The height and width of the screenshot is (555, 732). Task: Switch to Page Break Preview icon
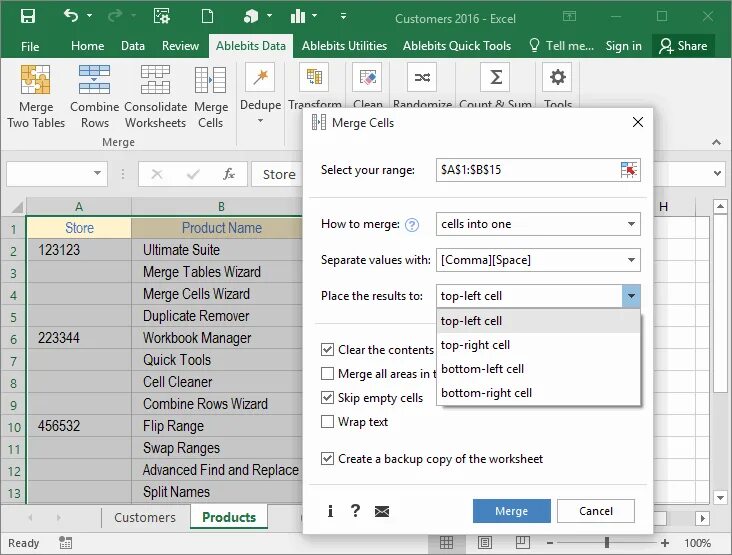tap(522, 542)
